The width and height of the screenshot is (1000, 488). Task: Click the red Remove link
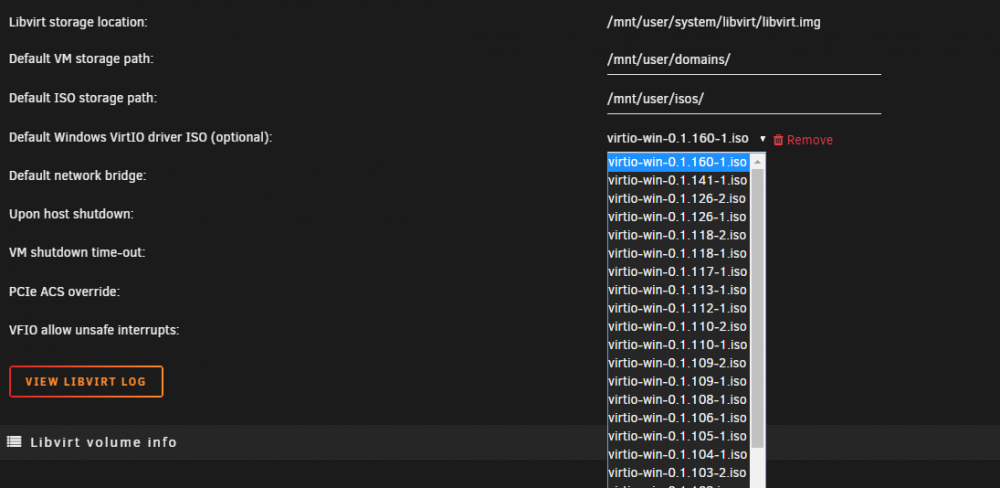click(809, 140)
